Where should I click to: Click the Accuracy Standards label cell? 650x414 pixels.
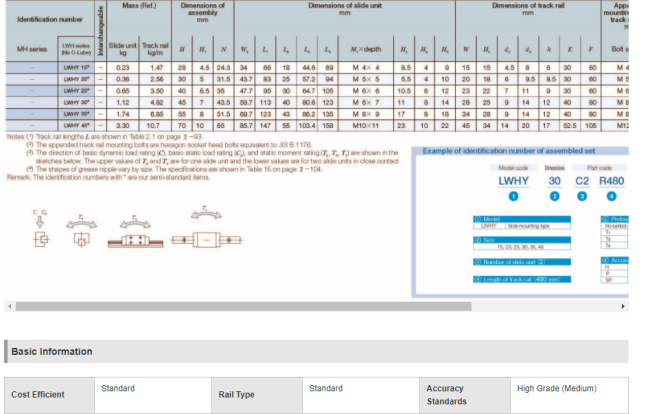[445, 394]
